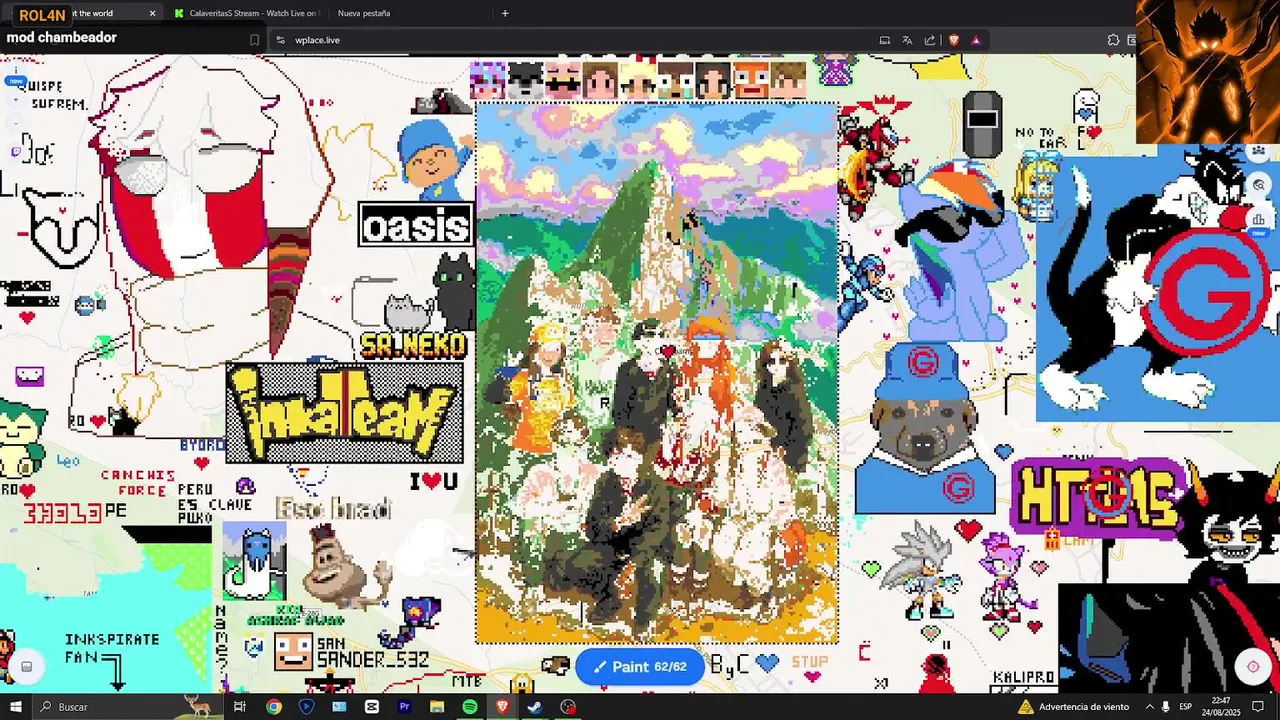
Task: Open the leaderboard bar chart icon
Action: pyautogui.click(x=1258, y=219)
